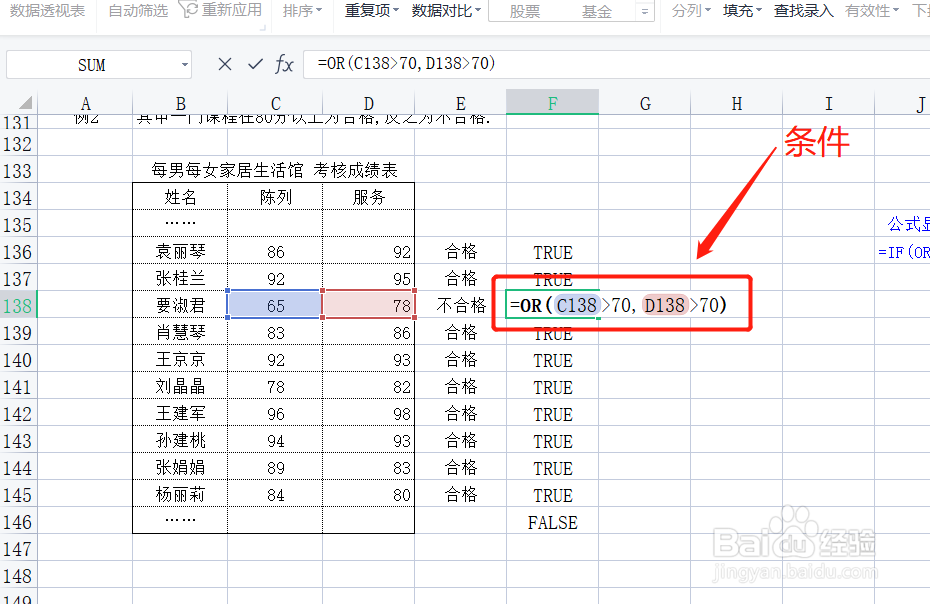
Task: Open the 数据透视表 pivot table tool
Action: (x=47, y=14)
